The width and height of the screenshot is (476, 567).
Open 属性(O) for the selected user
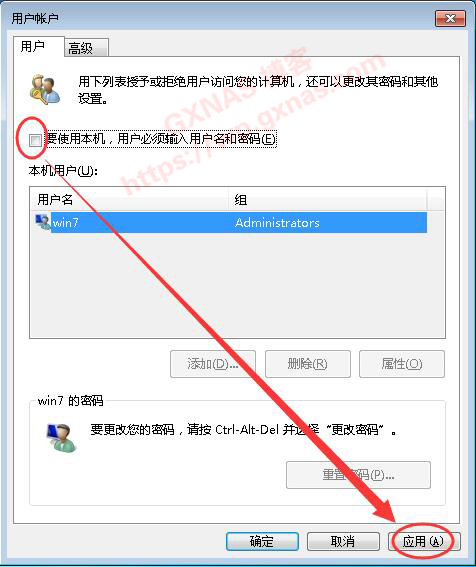tap(401, 364)
